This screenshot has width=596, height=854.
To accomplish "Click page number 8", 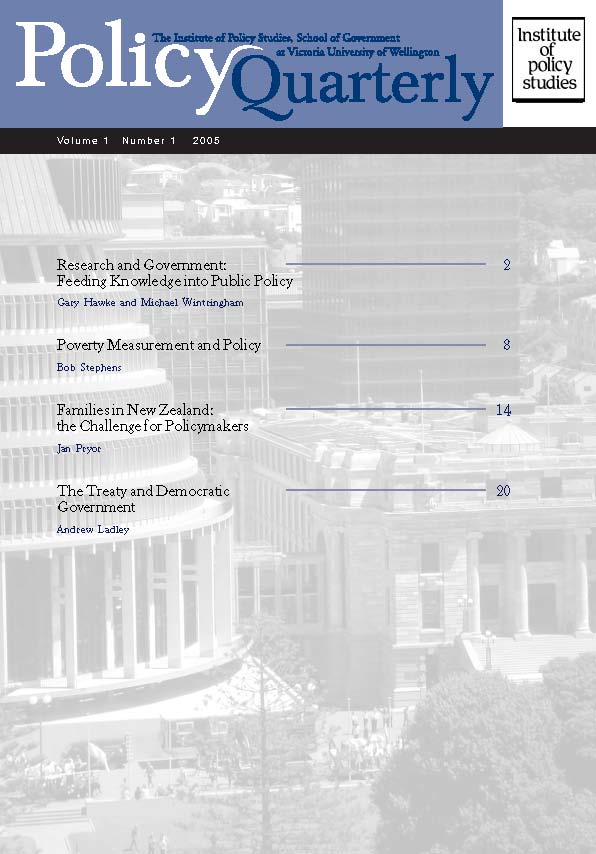I will pos(507,345).
